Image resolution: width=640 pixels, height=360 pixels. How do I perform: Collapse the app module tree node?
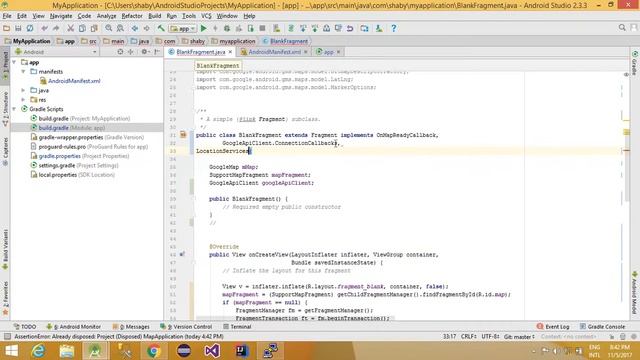(14, 62)
